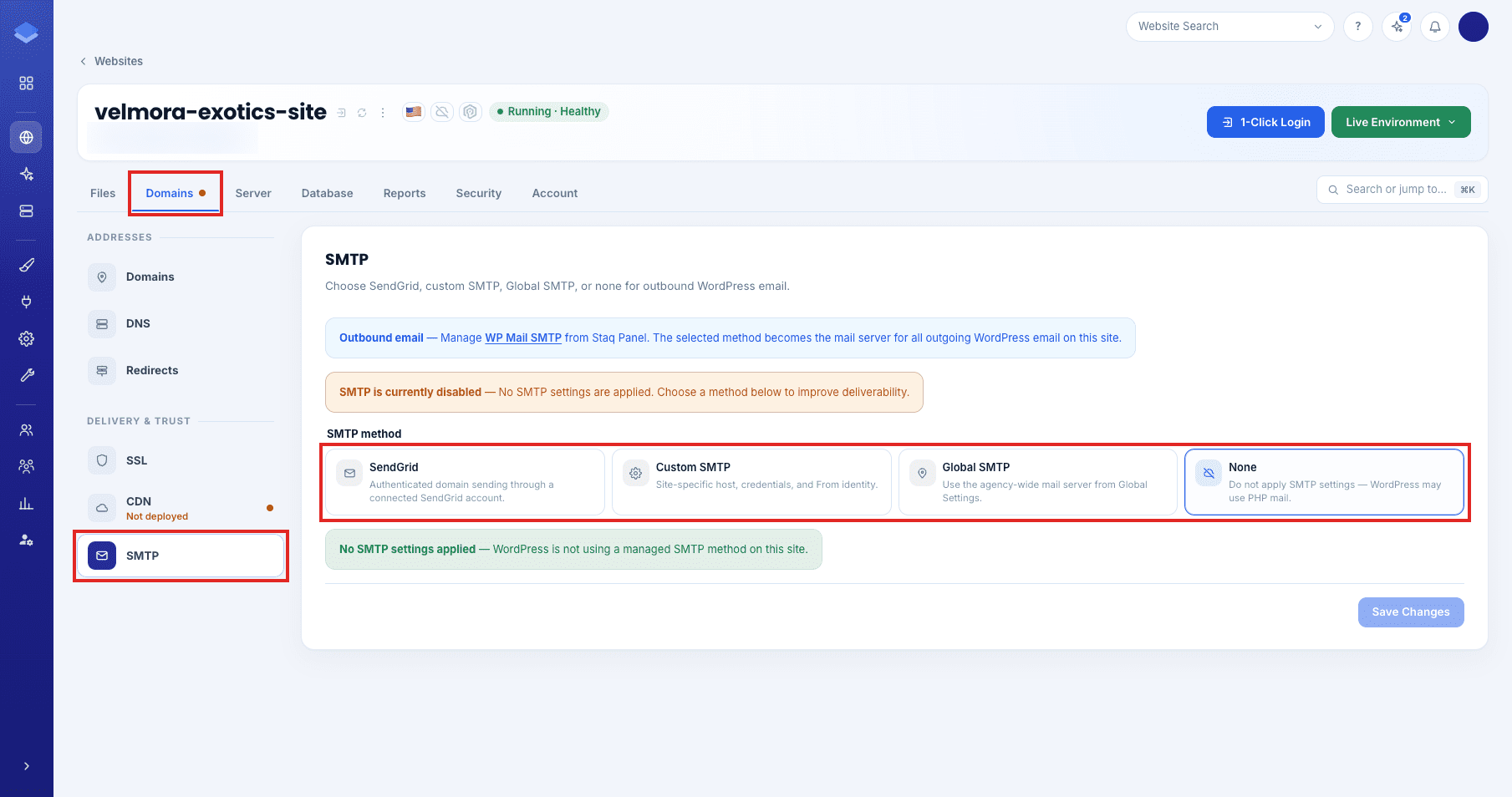The height and width of the screenshot is (797, 1512).
Task: Open the servers stack icon in sidebar
Action: pyautogui.click(x=27, y=211)
